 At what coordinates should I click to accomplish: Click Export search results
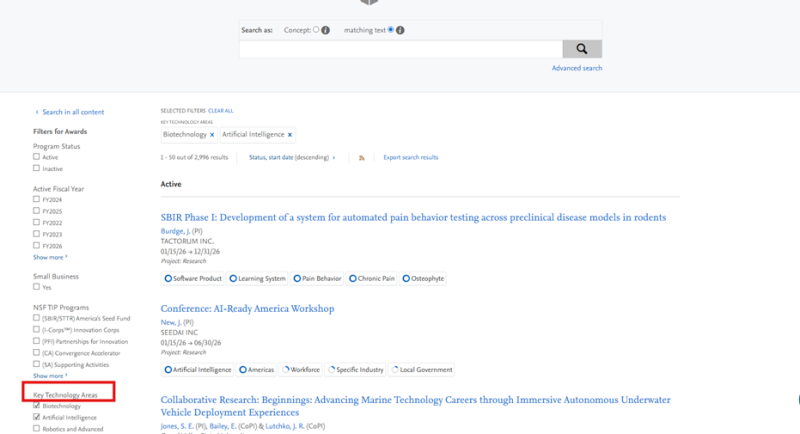click(411, 158)
